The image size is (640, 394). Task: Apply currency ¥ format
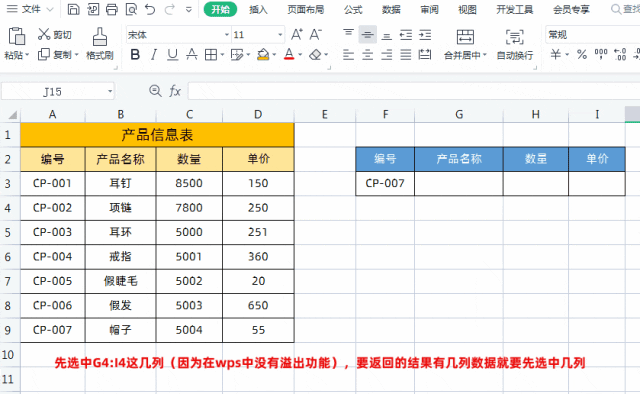pyautogui.click(x=556, y=54)
